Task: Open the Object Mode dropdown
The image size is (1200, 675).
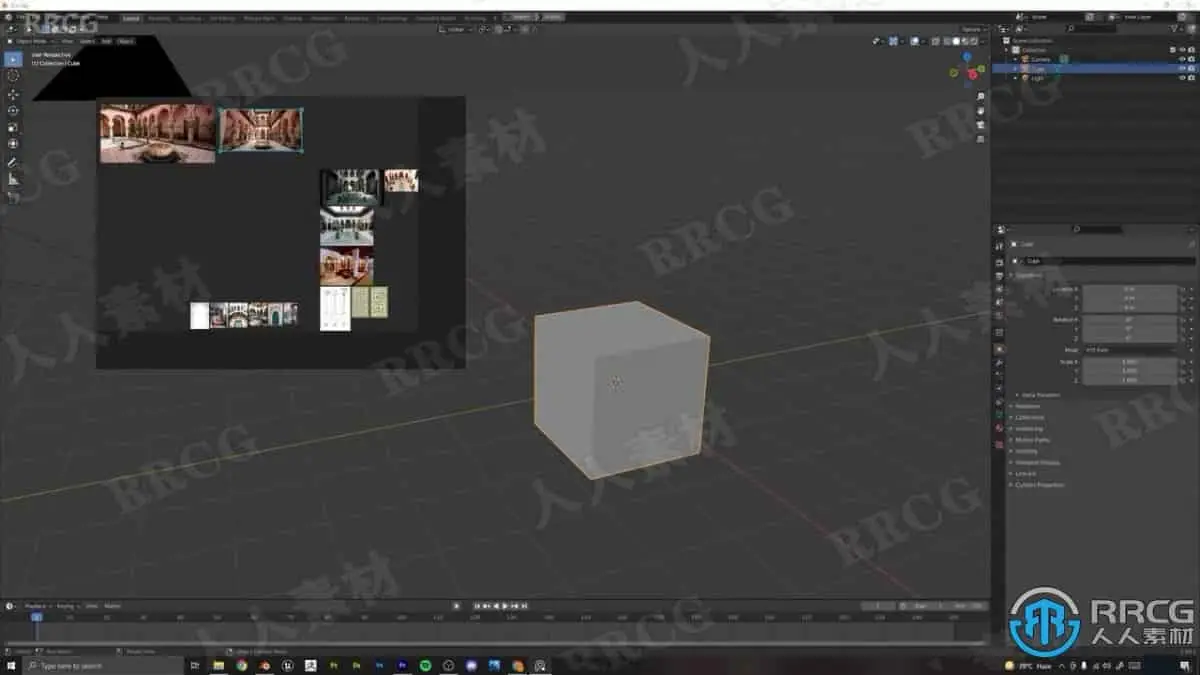Action: pos(30,41)
